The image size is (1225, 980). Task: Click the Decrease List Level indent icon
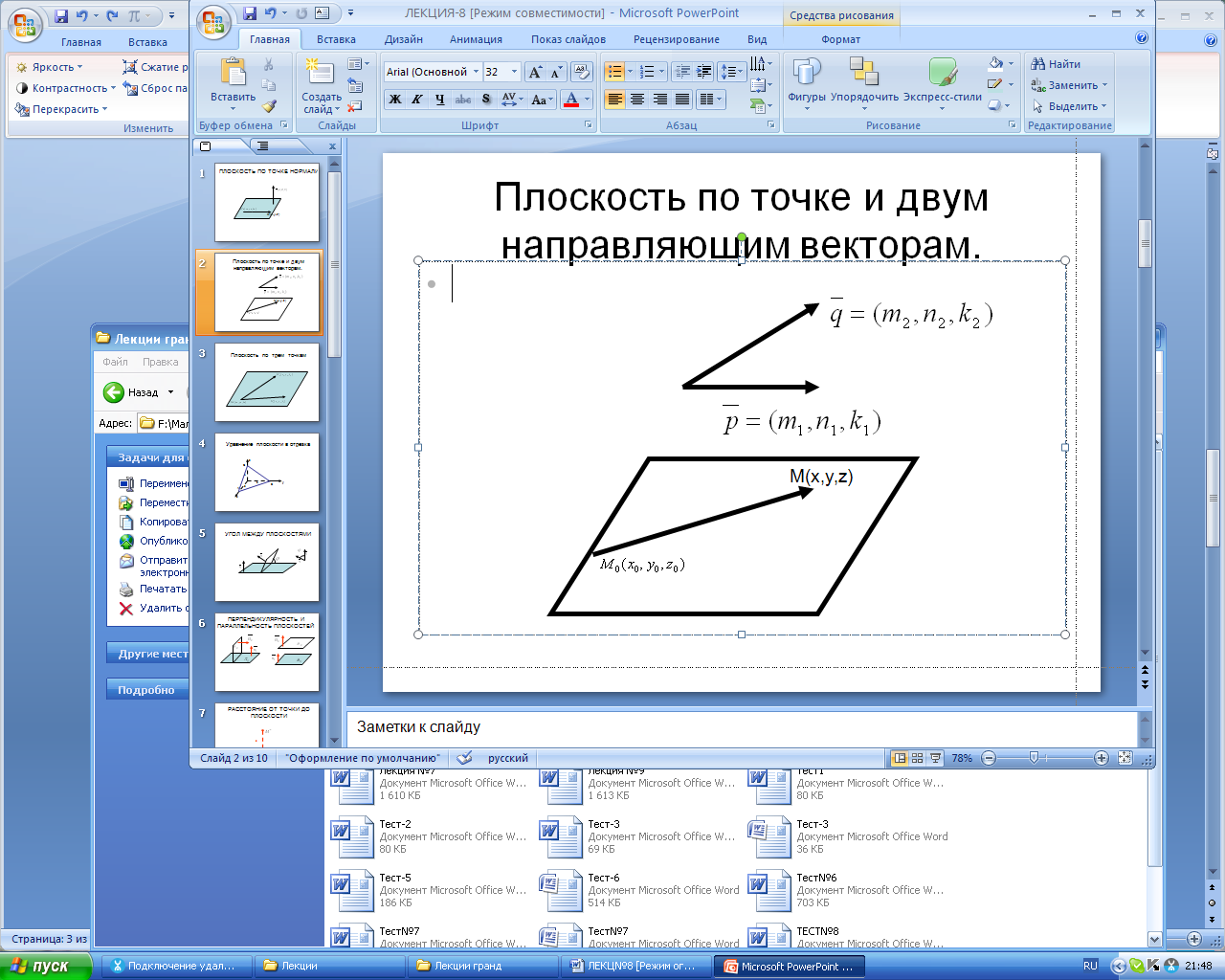point(682,72)
